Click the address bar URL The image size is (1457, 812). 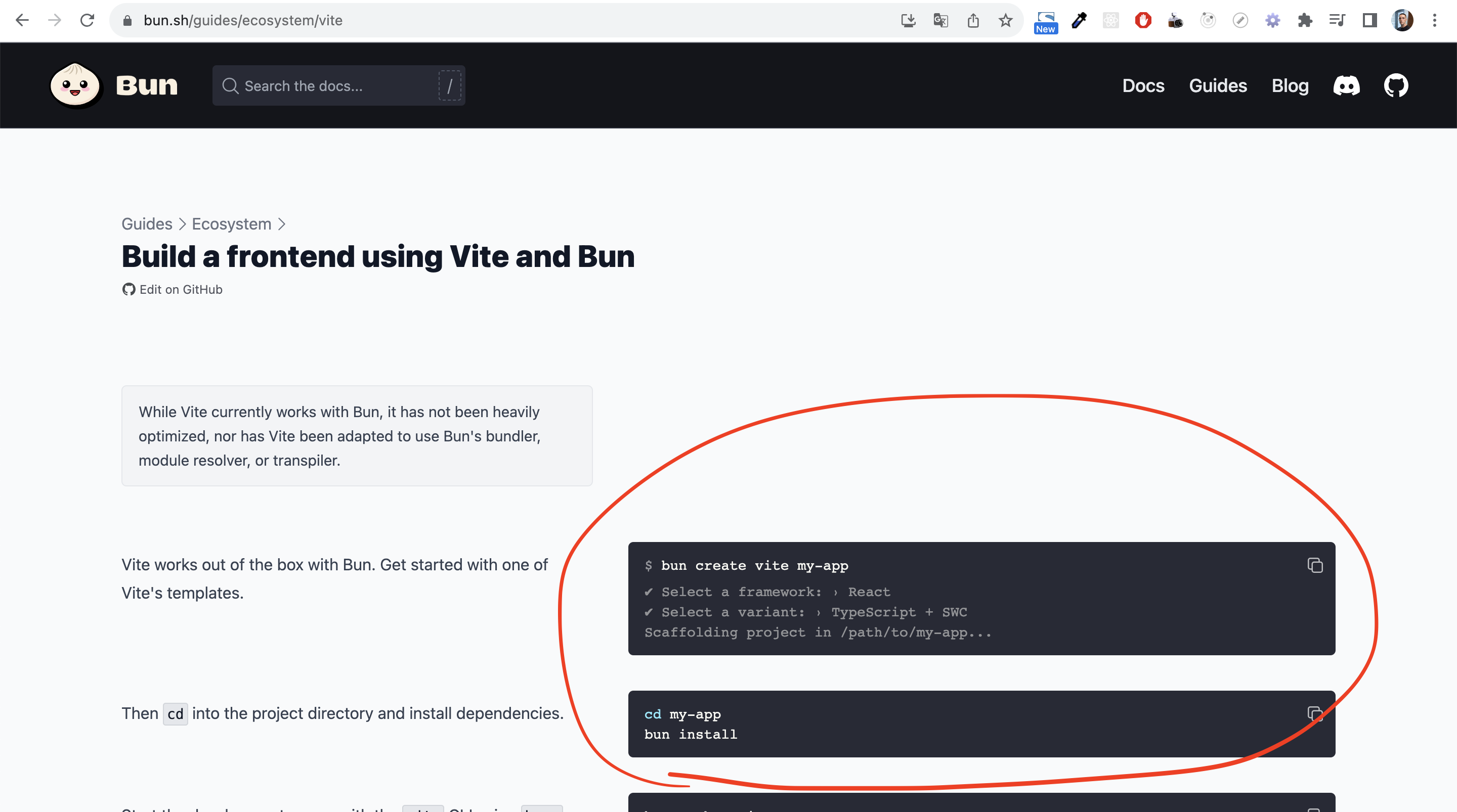click(x=243, y=20)
